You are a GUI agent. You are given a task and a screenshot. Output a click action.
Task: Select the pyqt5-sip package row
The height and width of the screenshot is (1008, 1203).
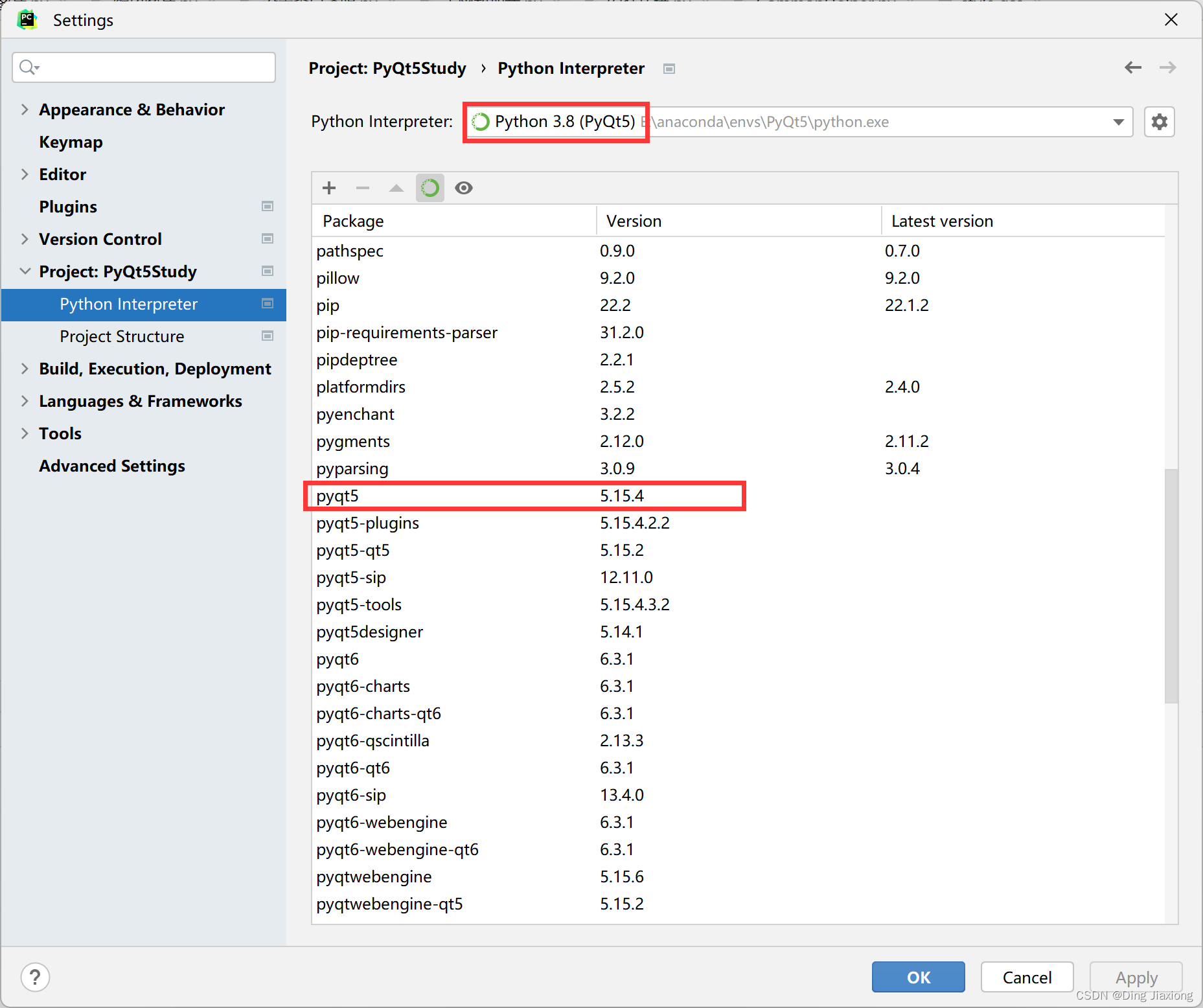click(739, 577)
